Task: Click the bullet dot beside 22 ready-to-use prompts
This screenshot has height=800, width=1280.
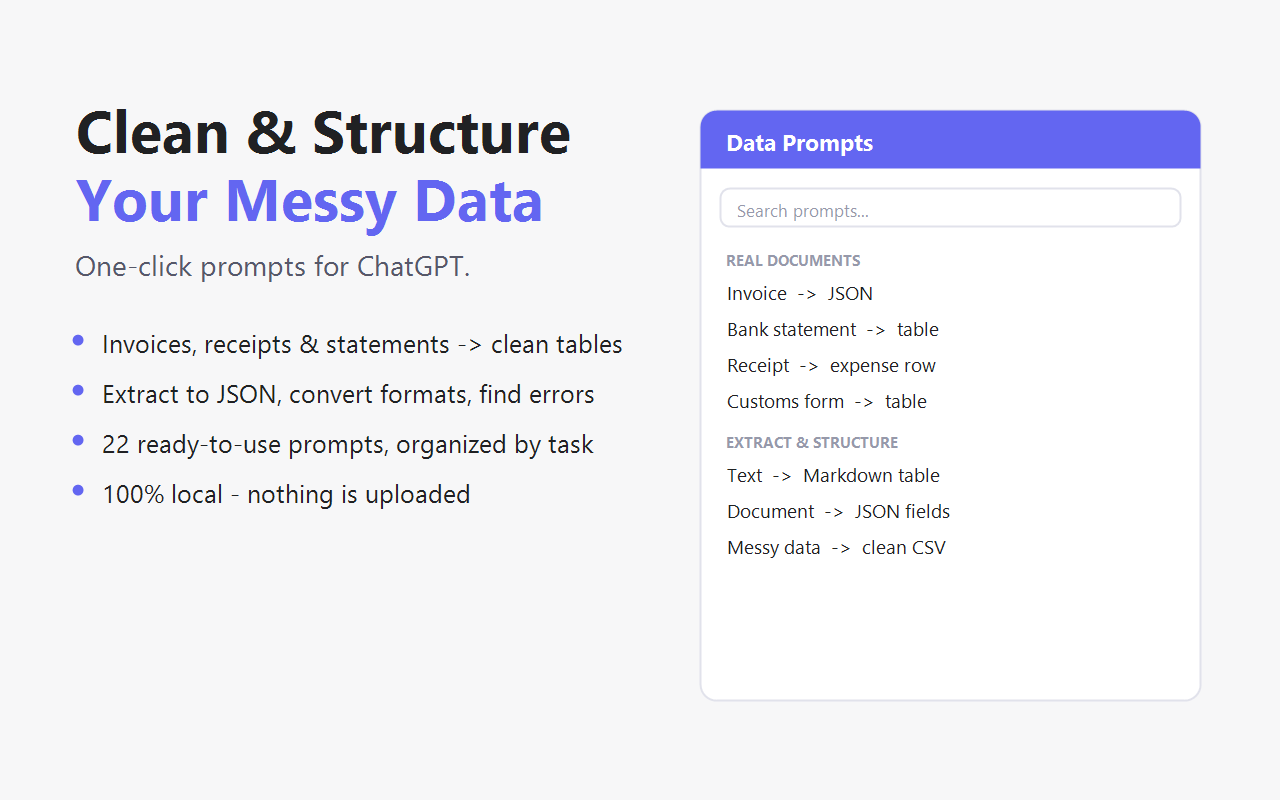Action: (x=78, y=441)
